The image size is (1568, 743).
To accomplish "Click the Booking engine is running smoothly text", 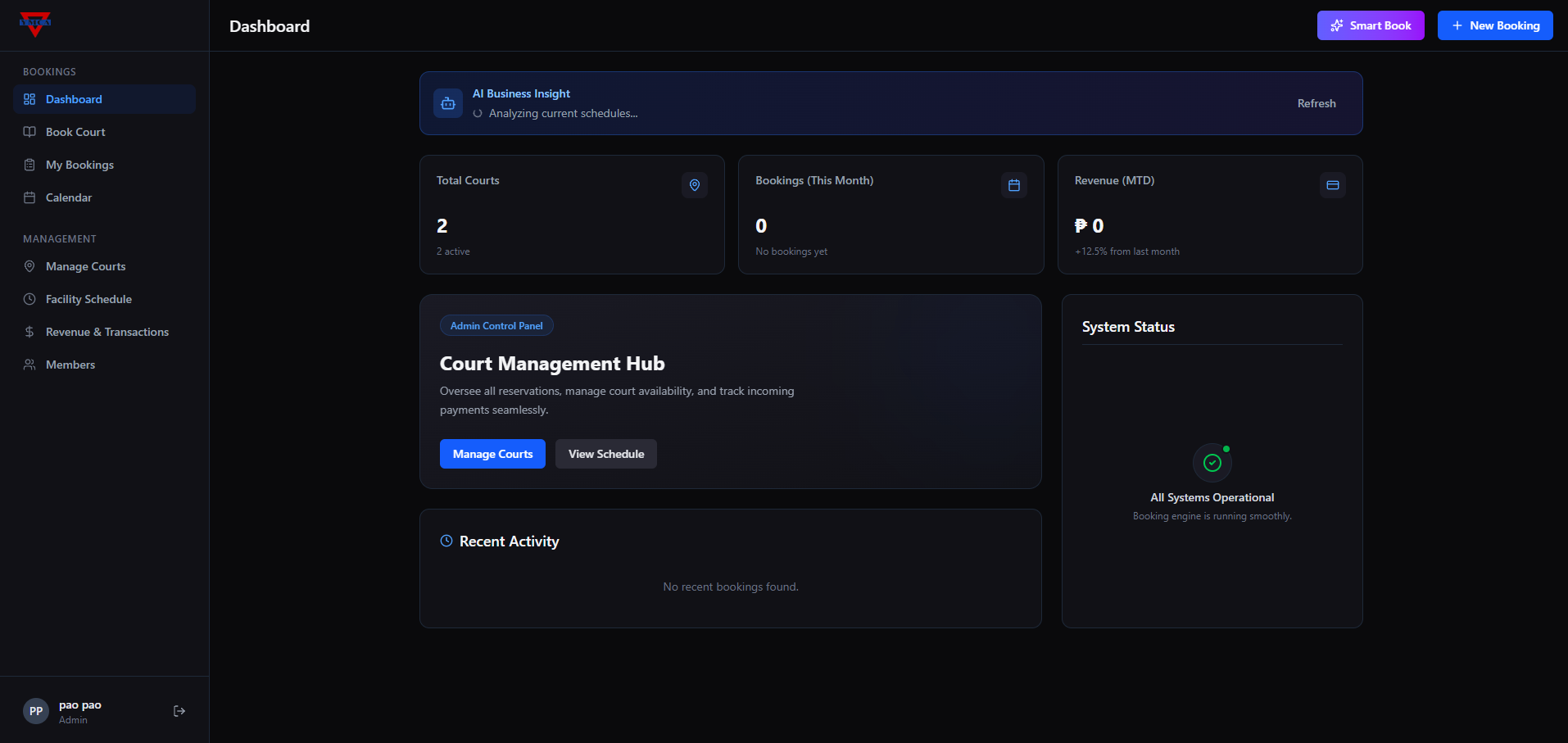I will 1212,516.
